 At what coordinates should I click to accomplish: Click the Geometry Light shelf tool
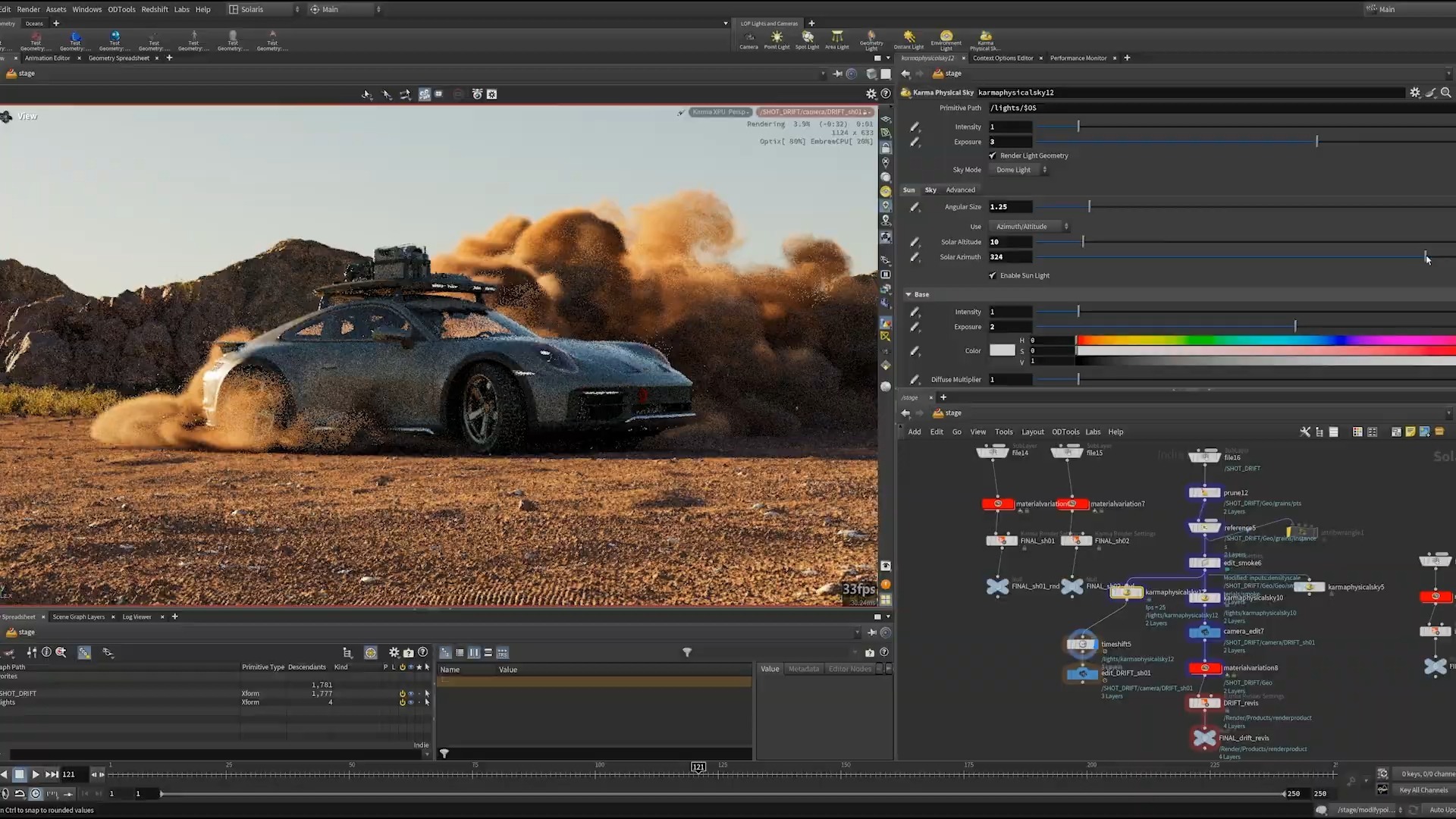(871, 38)
